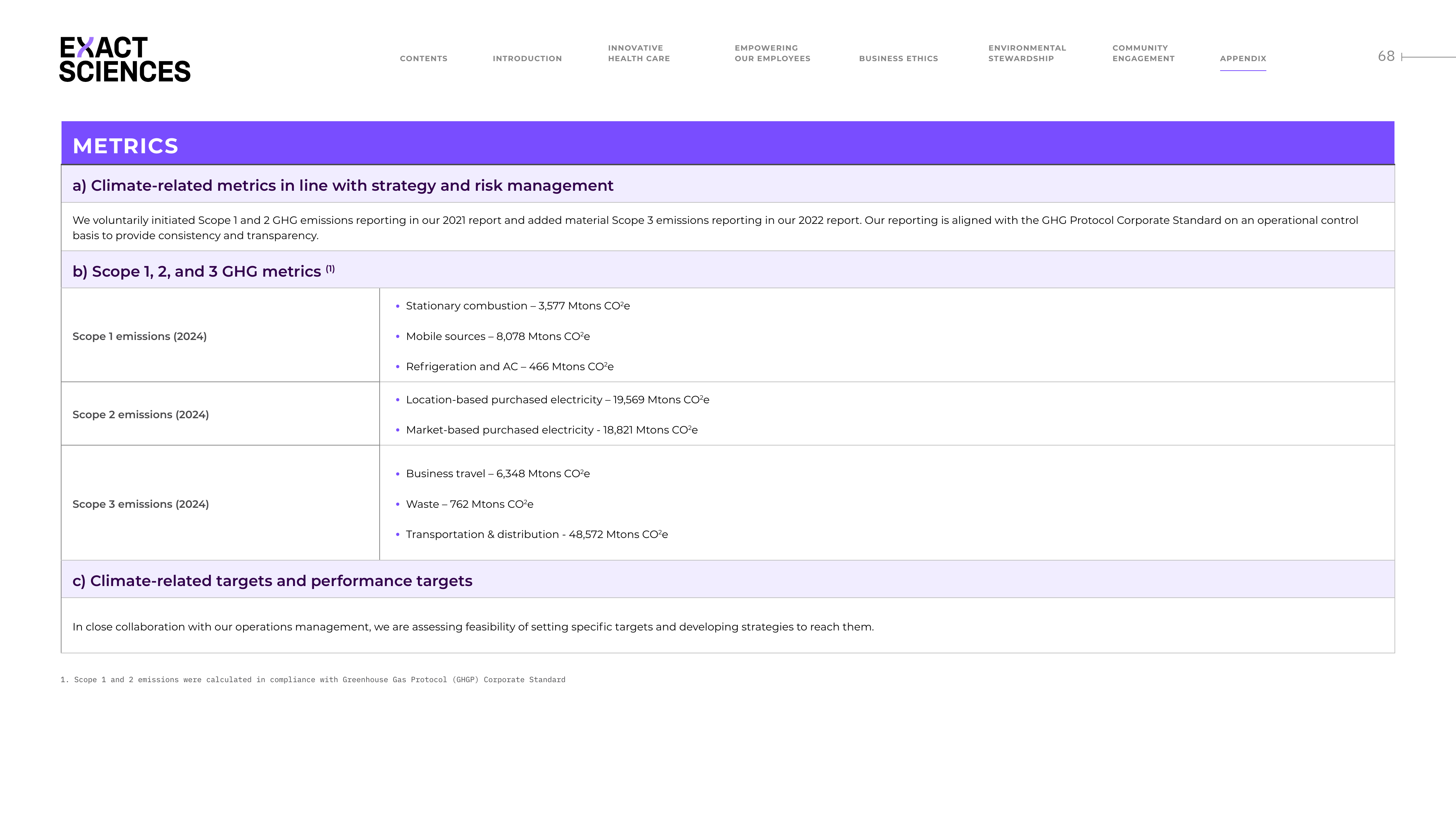This screenshot has width=1456, height=819.
Task: Click the Stationary combustion bullet entry
Action: pyautogui.click(x=517, y=306)
